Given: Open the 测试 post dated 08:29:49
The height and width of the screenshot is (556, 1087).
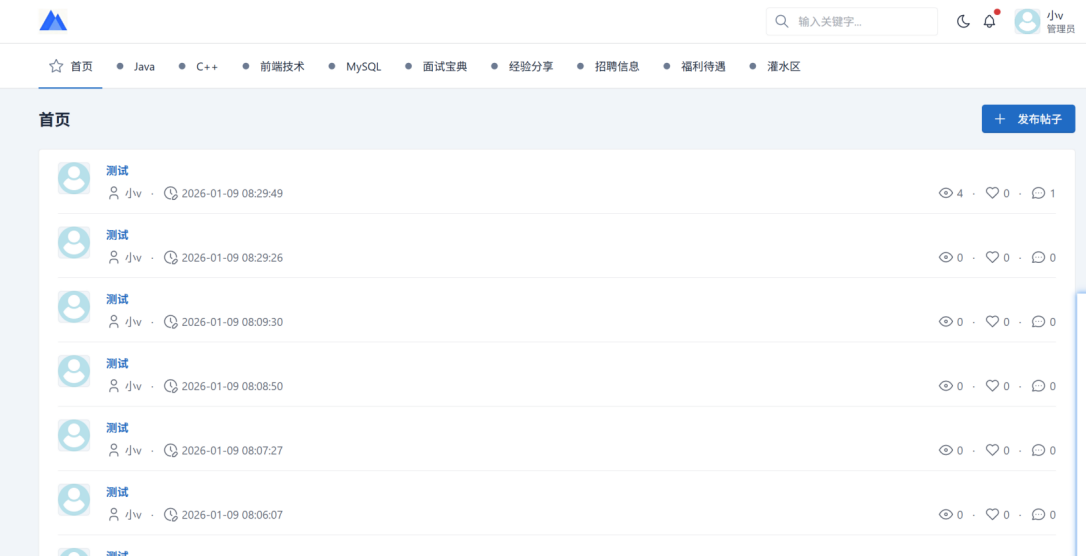Looking at the screenshot, I should pos(117,171).
